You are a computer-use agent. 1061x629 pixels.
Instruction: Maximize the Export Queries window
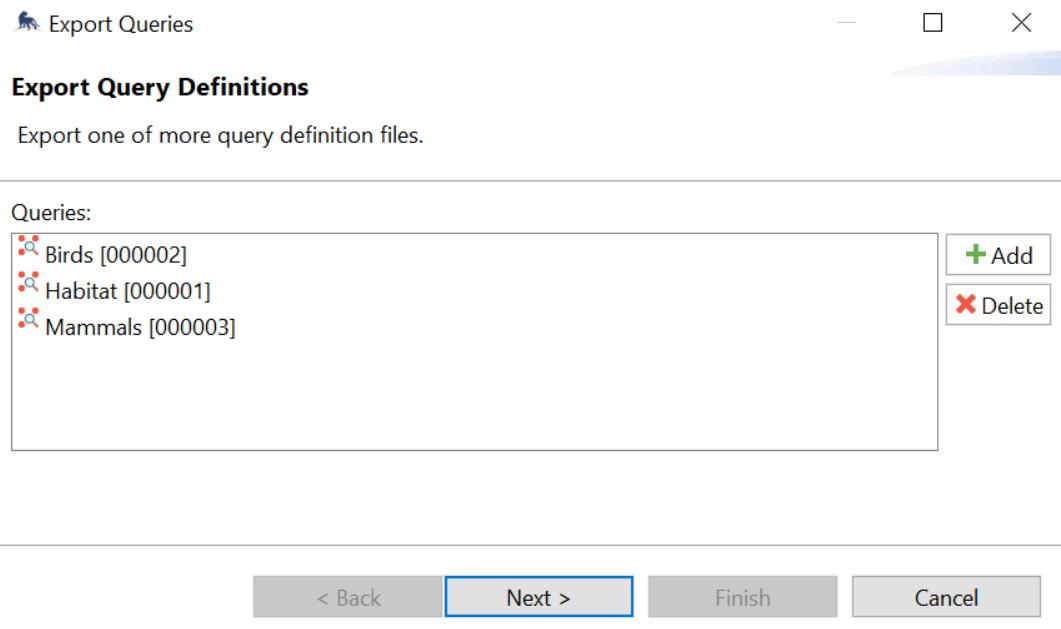click(x=933, y=23)
